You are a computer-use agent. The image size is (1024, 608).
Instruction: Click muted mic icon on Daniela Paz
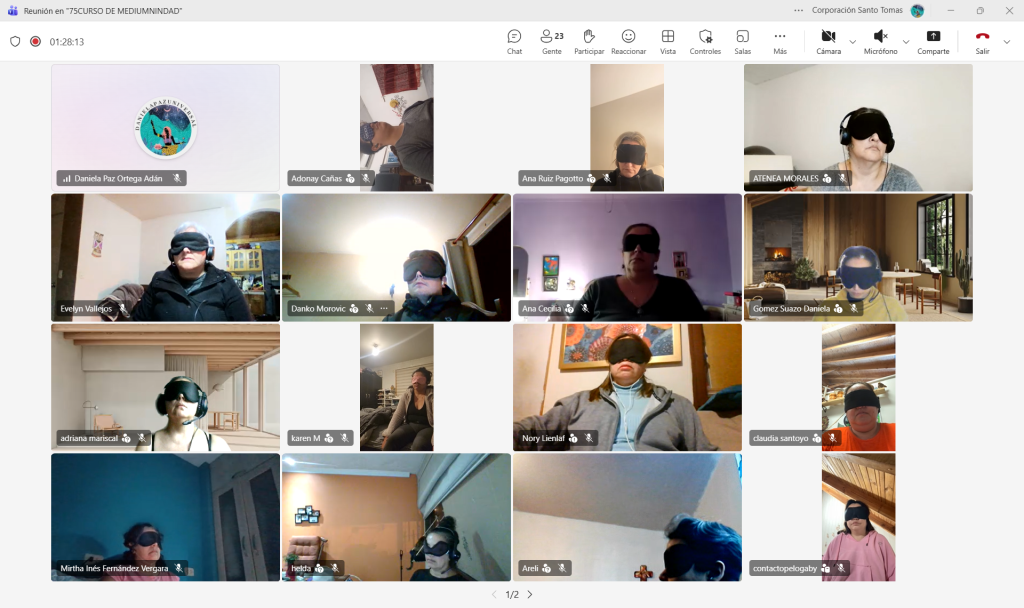point(176,178)
